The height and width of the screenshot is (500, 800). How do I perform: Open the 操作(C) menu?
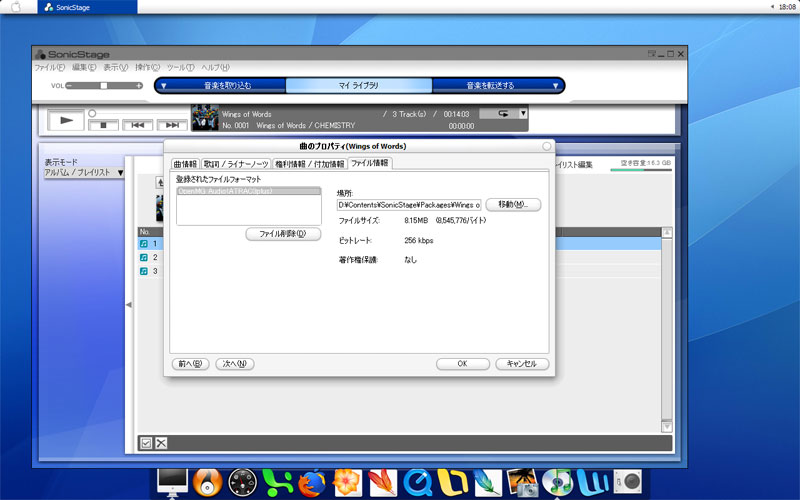tap(147, 67)
